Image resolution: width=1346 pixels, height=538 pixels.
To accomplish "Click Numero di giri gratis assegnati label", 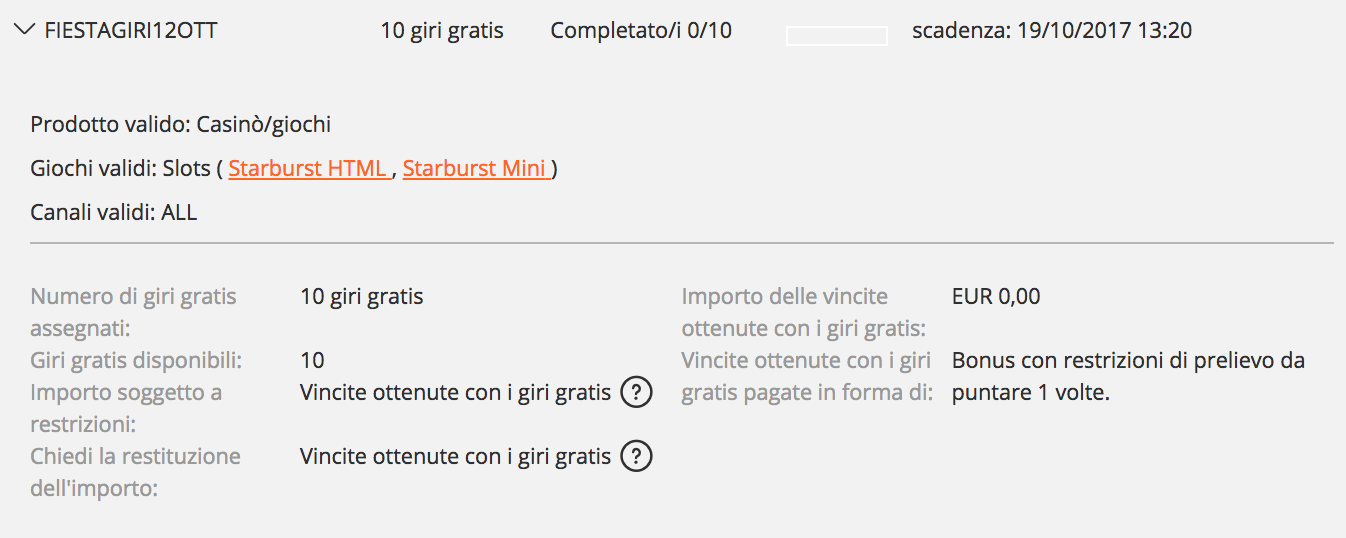I will pos(134,312).
